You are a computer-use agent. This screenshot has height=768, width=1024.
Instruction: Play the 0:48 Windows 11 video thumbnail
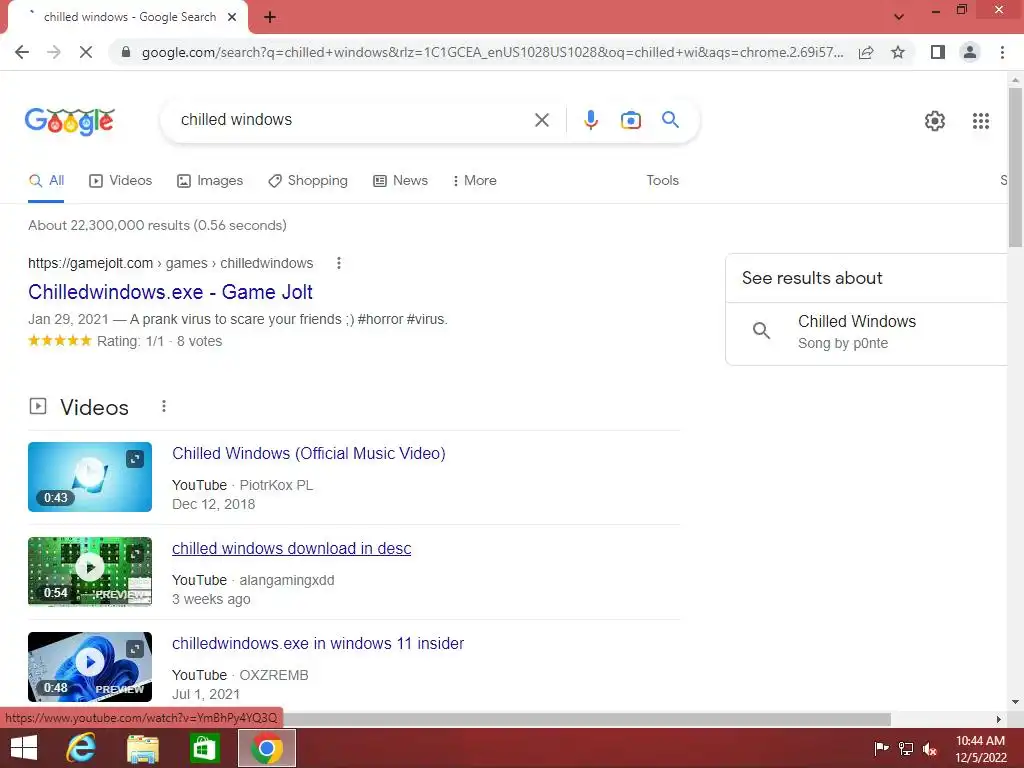tap(90, 667)
